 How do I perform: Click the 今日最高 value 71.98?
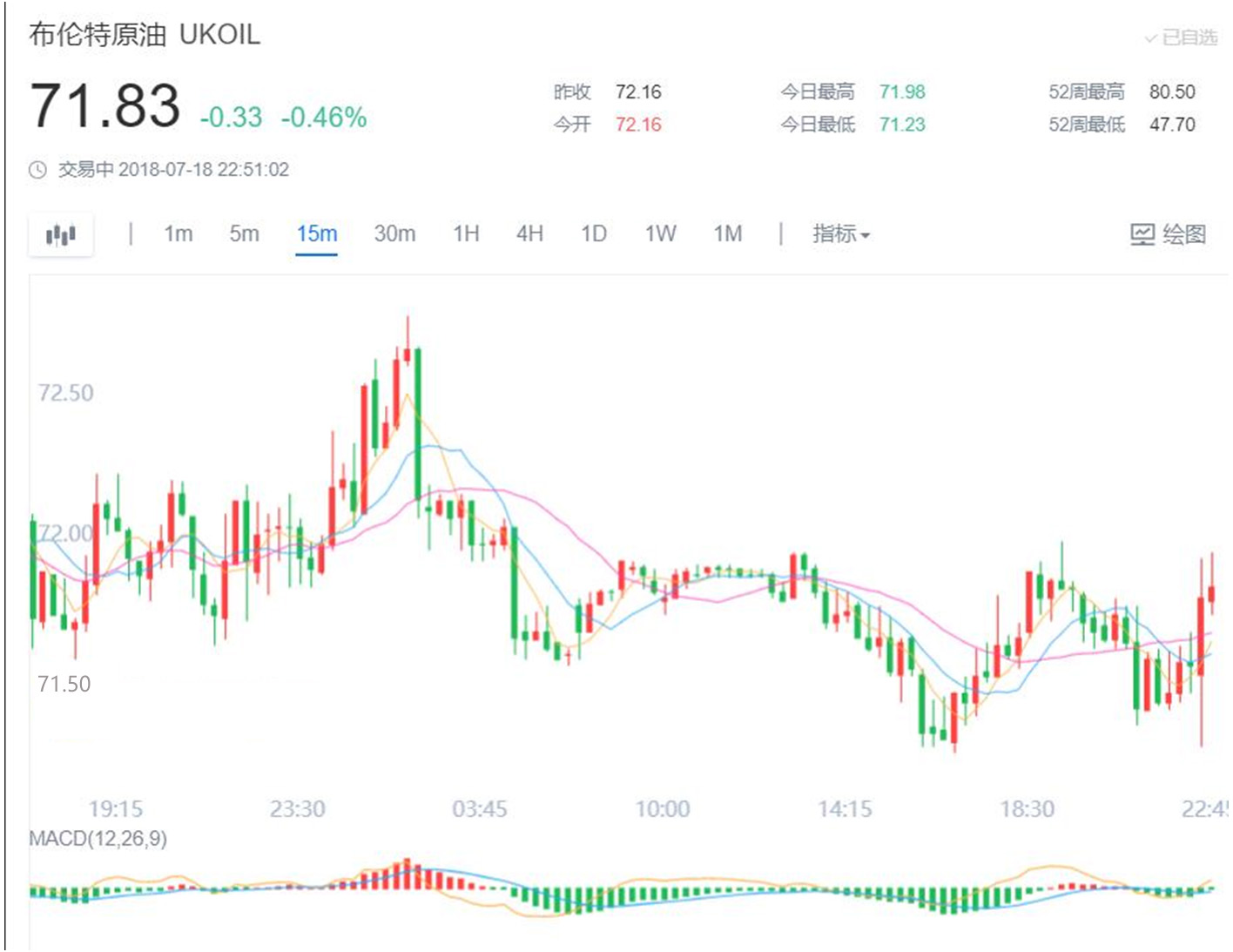[x=902, y=92]
